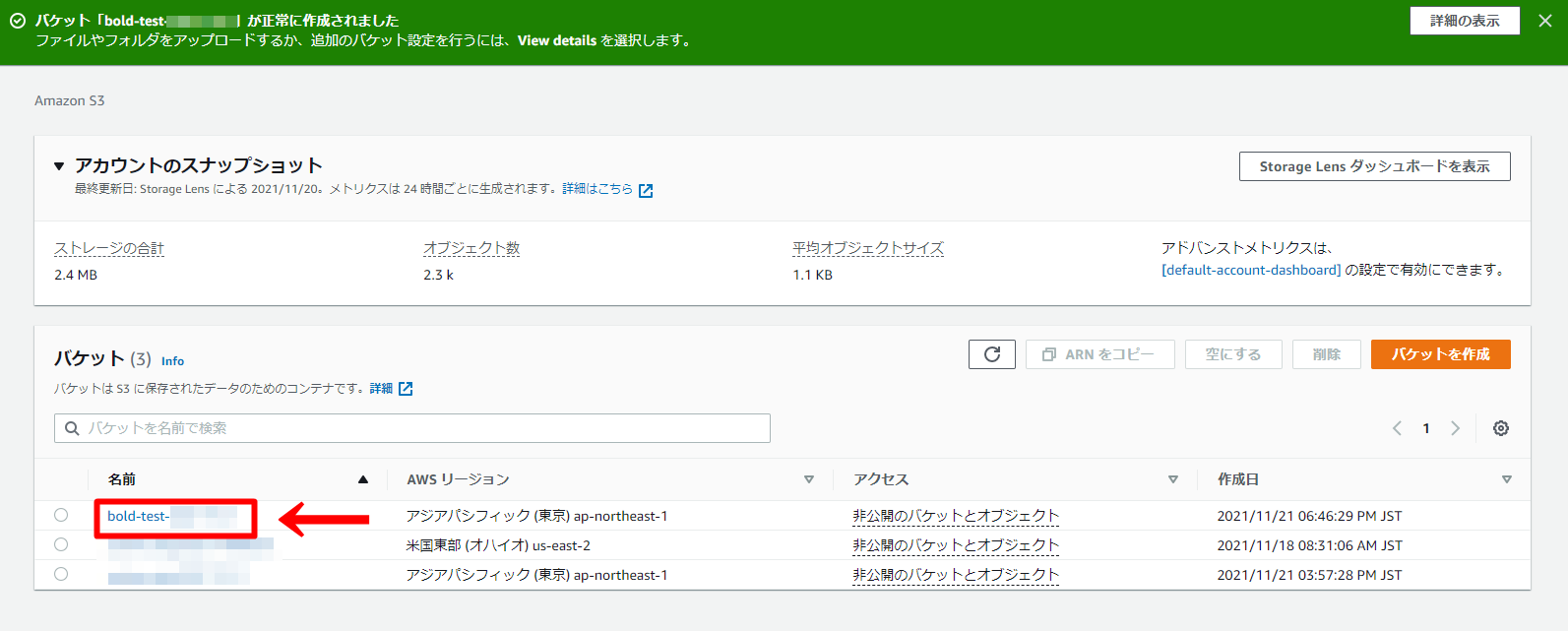The height and width of the screenshot is (631, 1568).
Task: Click external link icon beside bucket 詳細
Action: click(406, 389)
